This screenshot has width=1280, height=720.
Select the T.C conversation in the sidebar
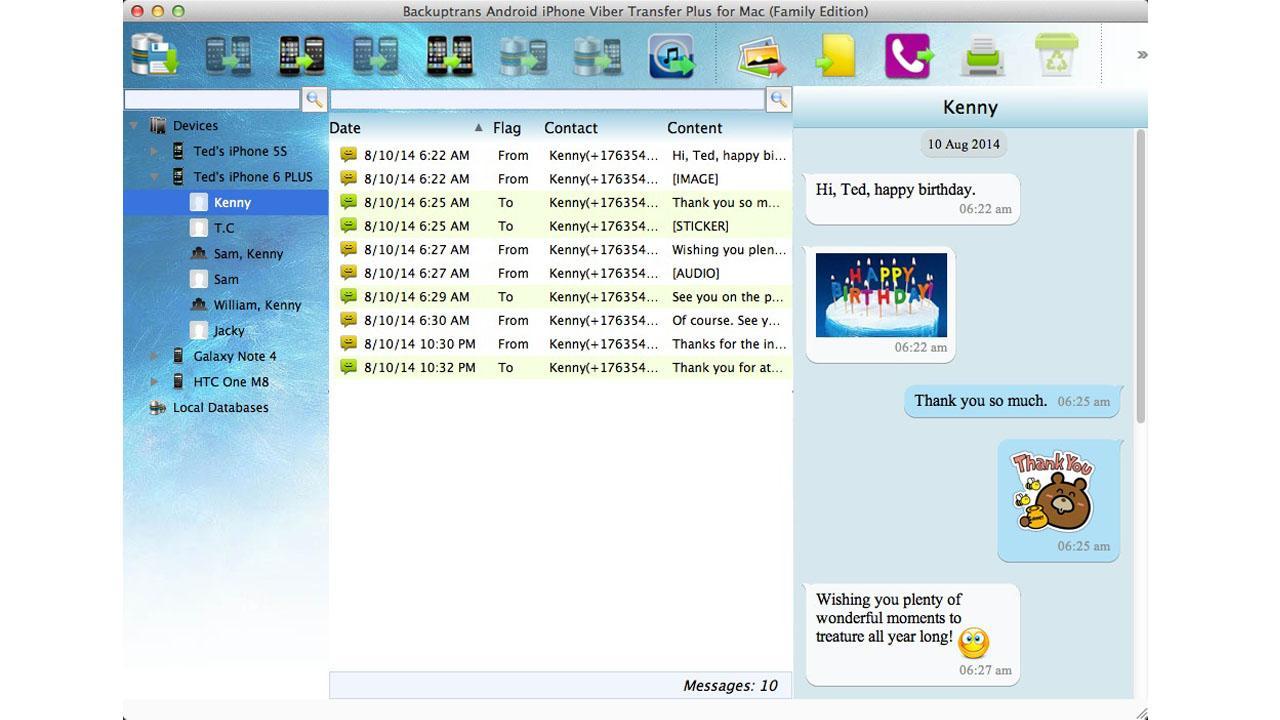(224, 227)
